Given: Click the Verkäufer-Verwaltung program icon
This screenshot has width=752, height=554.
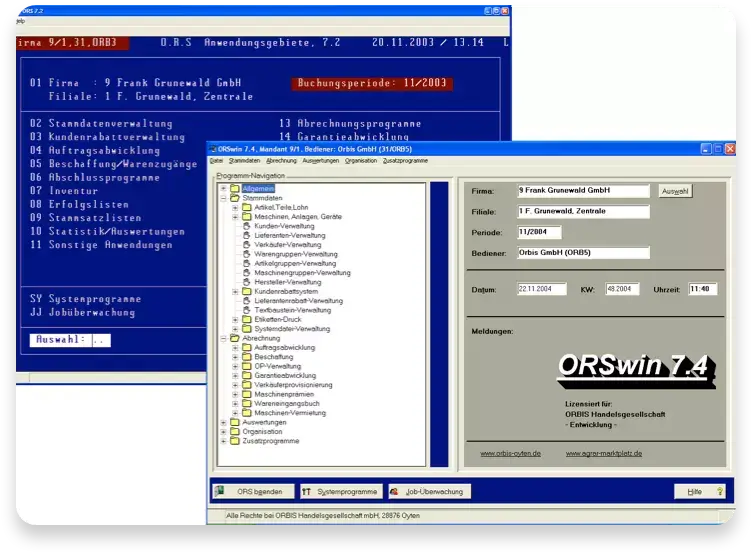Looking at the screenshot, I should 247,245.
